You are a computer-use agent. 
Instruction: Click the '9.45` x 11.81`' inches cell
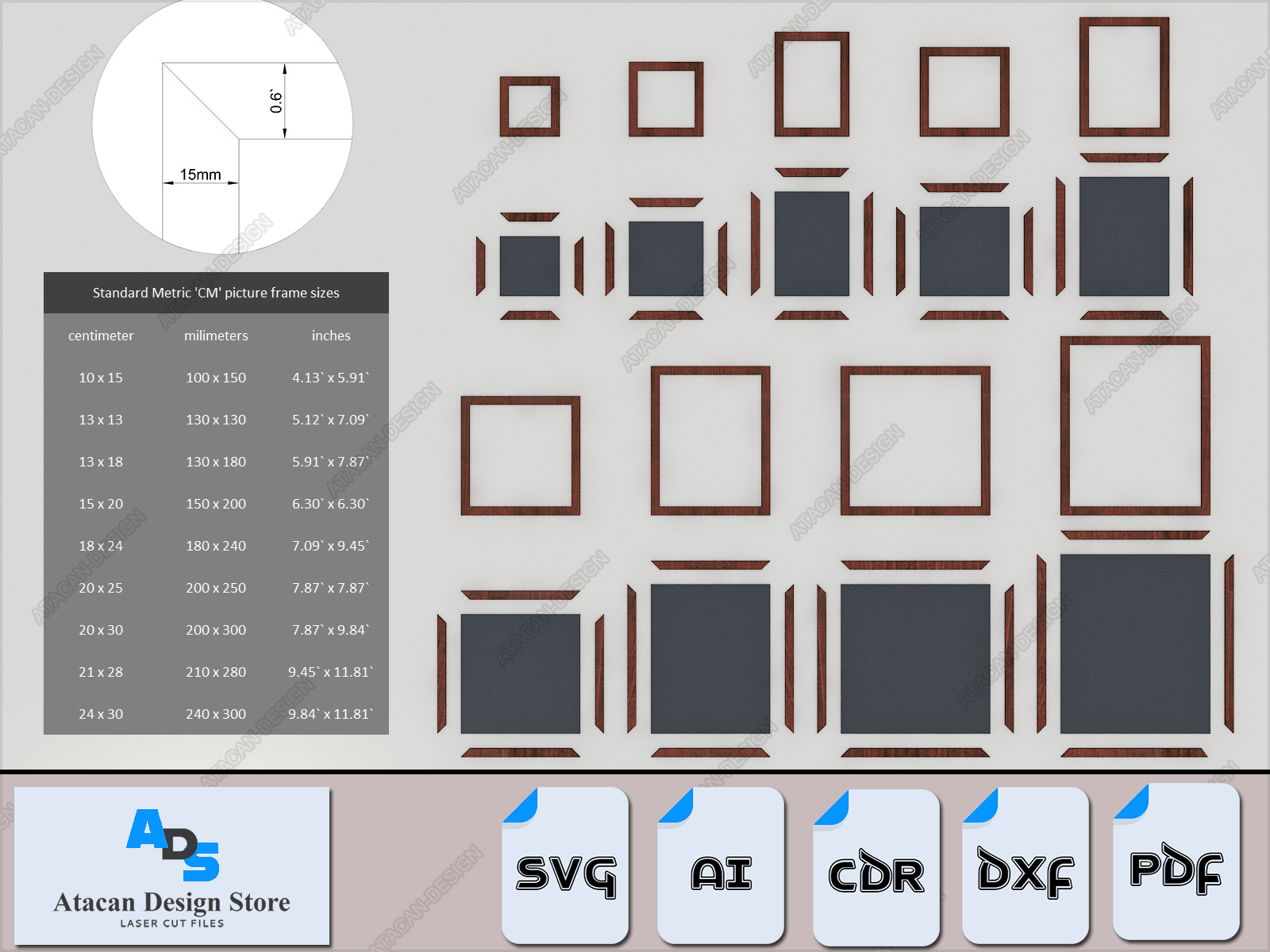330,672
